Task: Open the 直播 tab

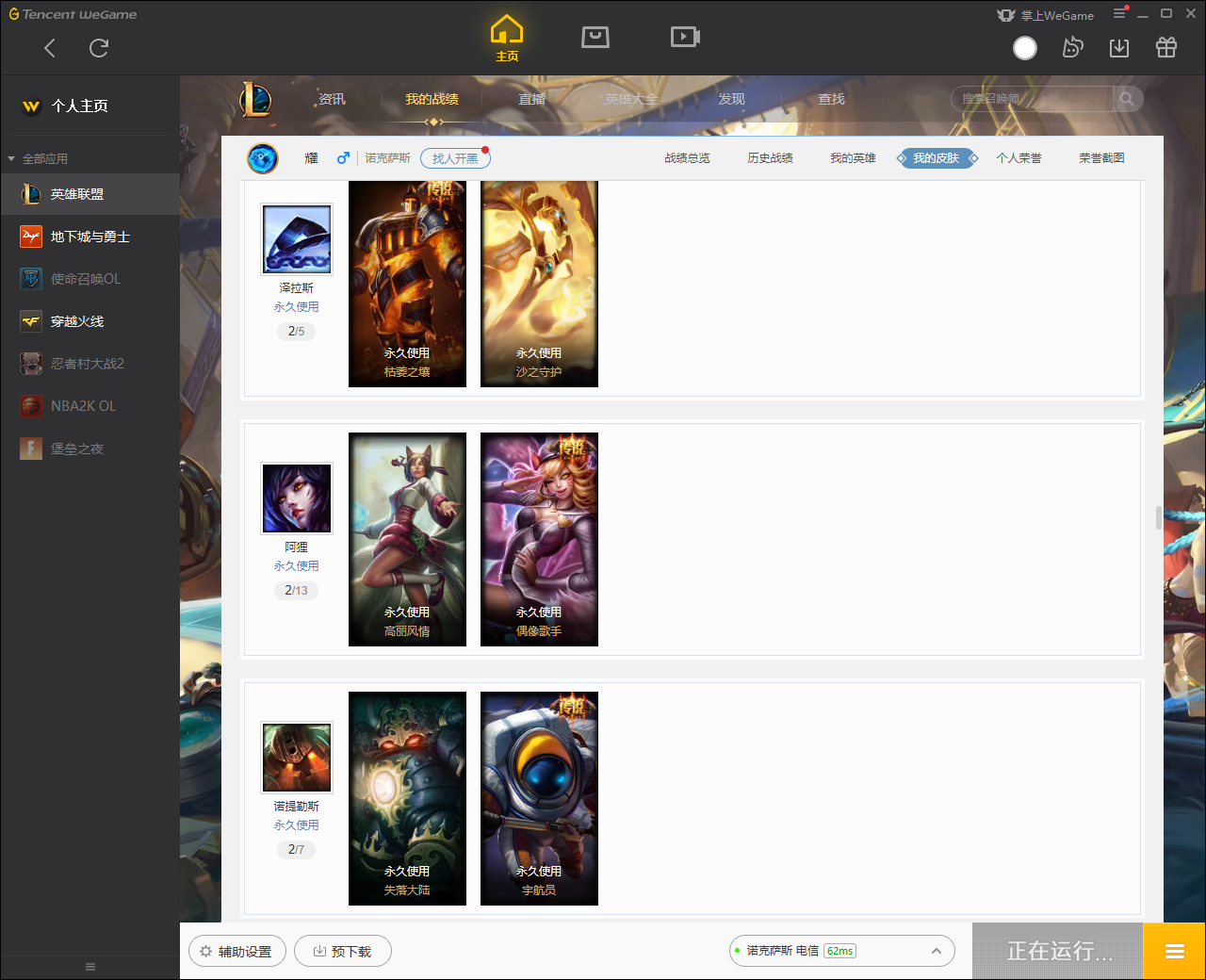Action: (531, 99)
